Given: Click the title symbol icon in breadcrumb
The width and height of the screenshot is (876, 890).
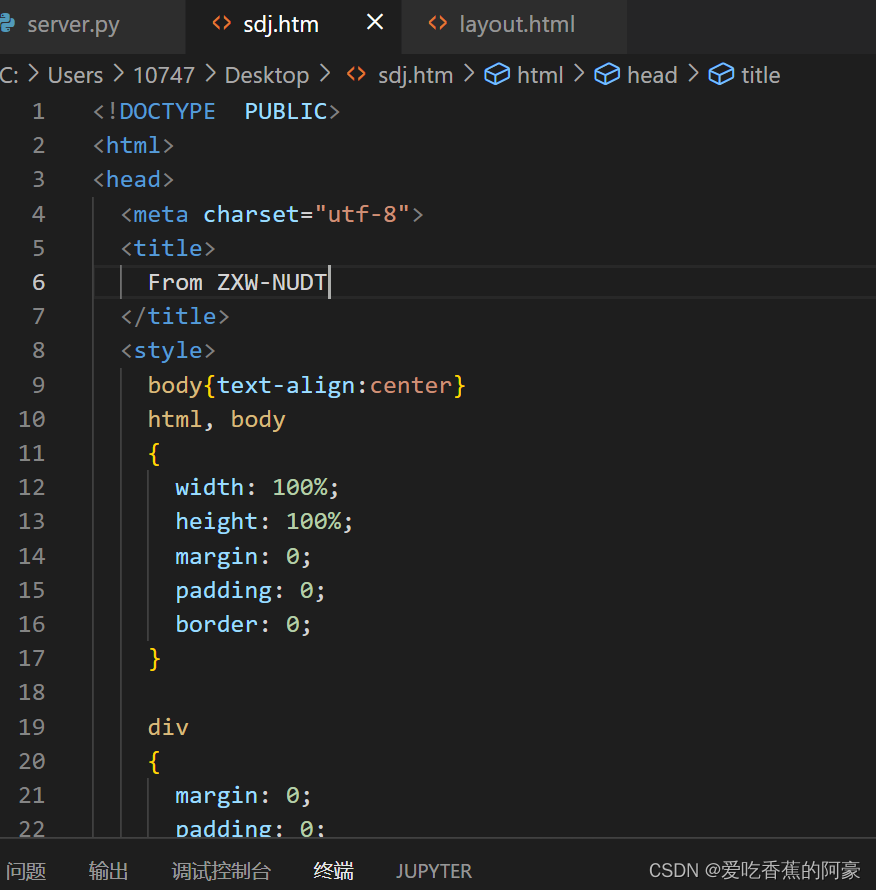Looking at the screenshot, I should (x=721, y=75).
